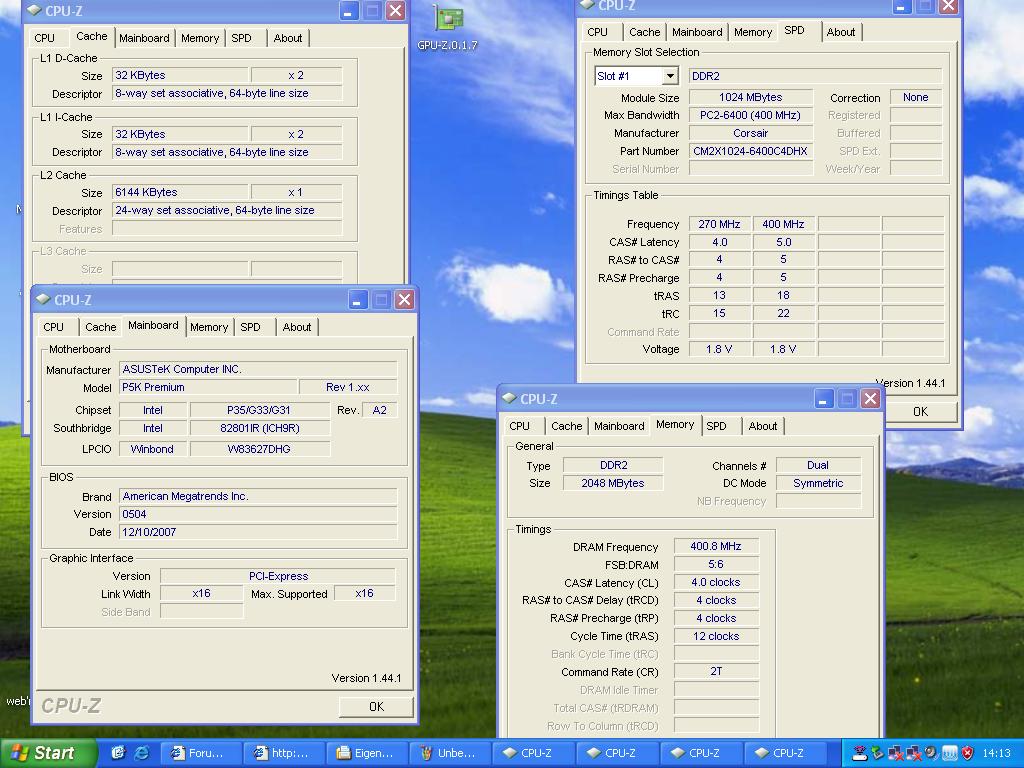Click the 'Corsair' manufacturer value
Screen dimensions: 1024x768
750,133
